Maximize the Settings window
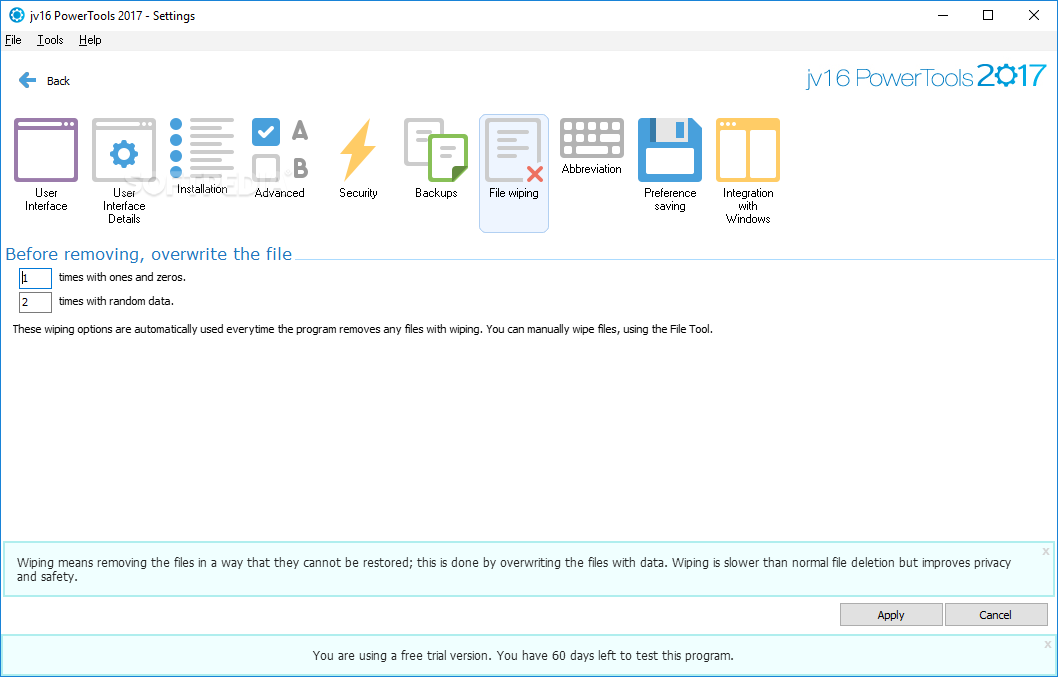 click(x=988, y=15)
